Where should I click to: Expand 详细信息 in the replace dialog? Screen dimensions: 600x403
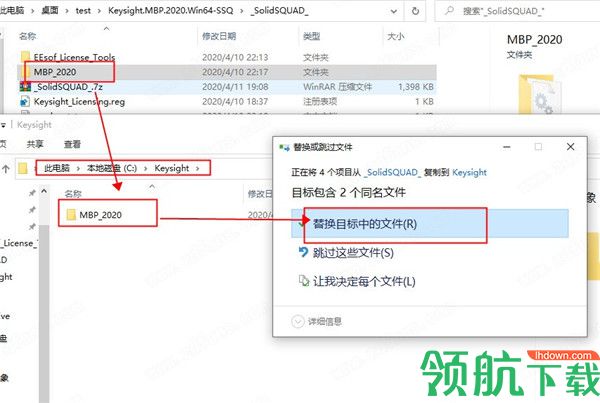click(x=317, y=321)
